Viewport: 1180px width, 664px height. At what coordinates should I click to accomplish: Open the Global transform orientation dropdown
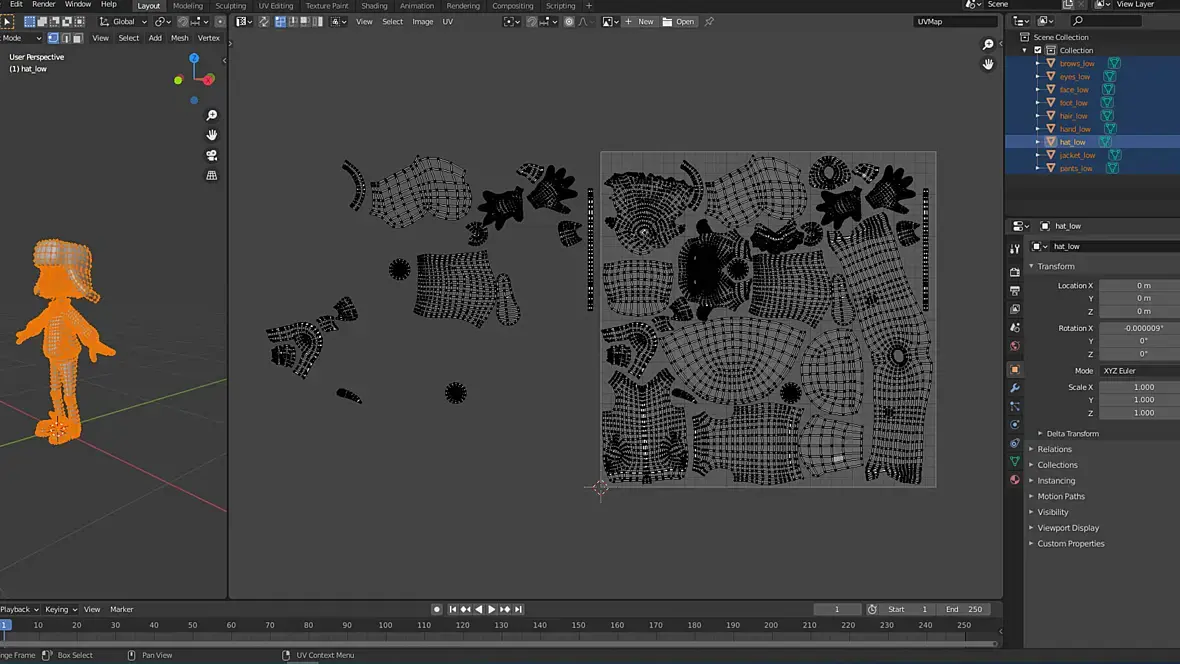124,22
